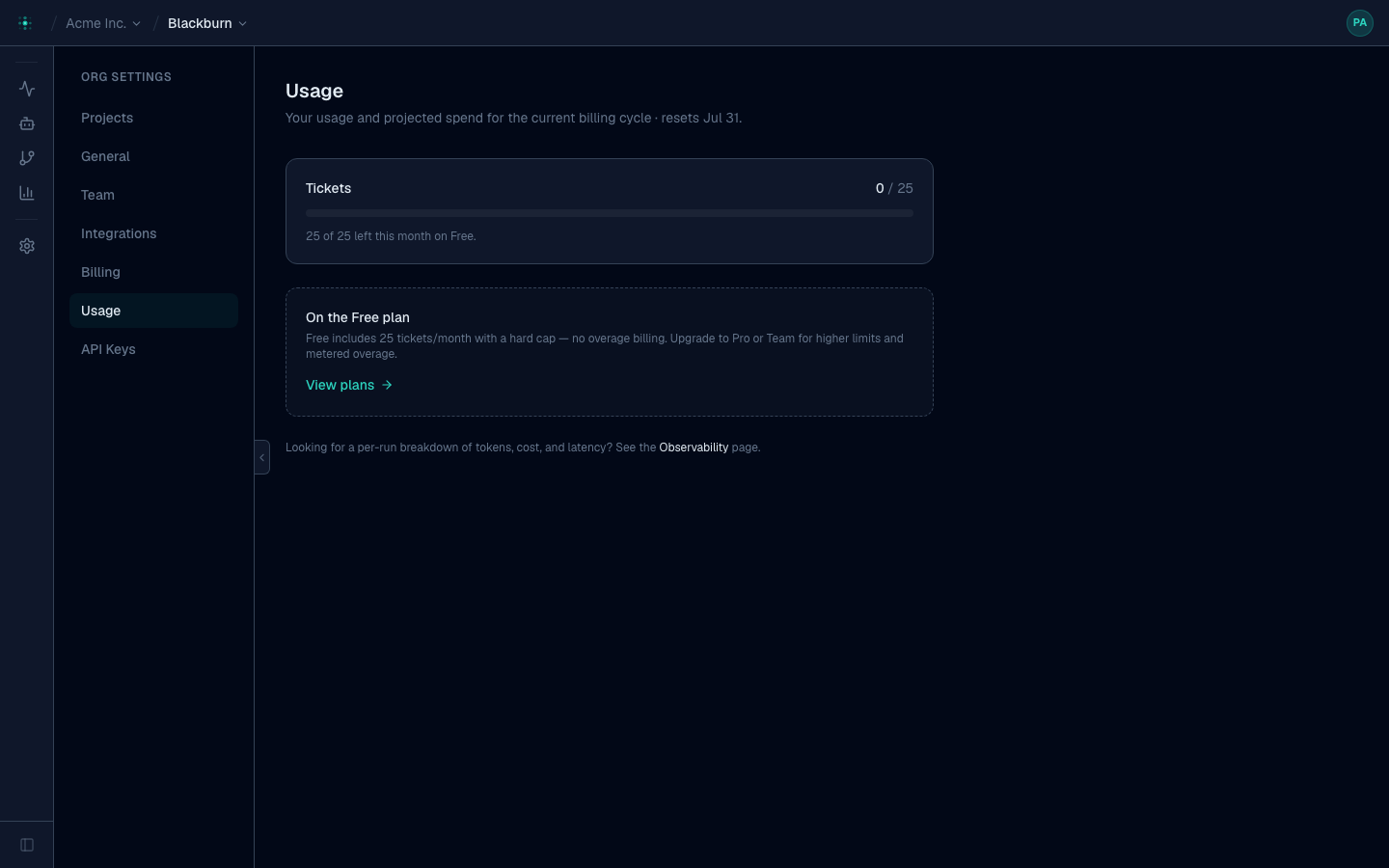Open the PA user avatar menu

pyautogui.click(x=1359, y=23)
